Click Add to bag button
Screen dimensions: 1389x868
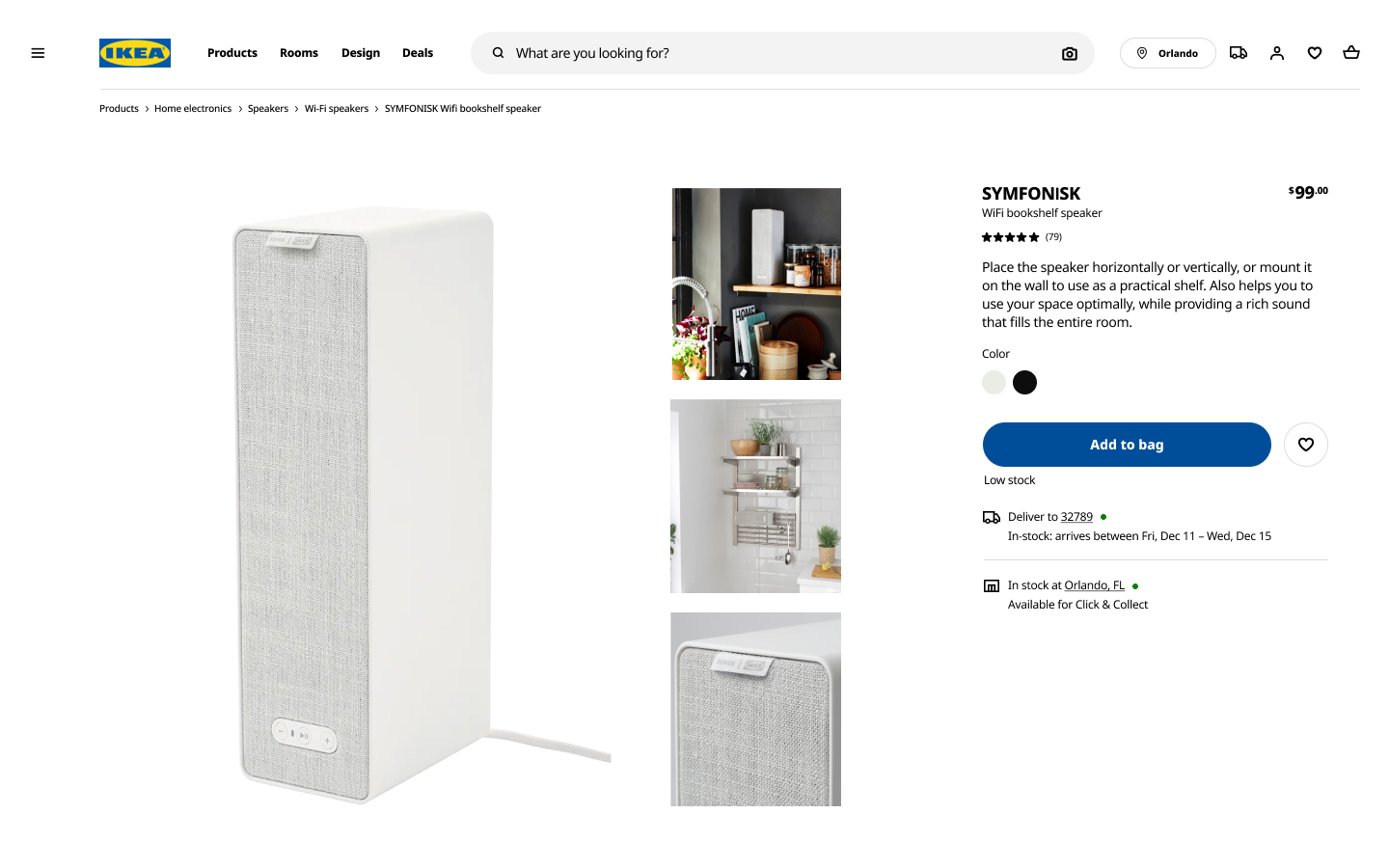pyautogui.click(x=1127, y=445)
